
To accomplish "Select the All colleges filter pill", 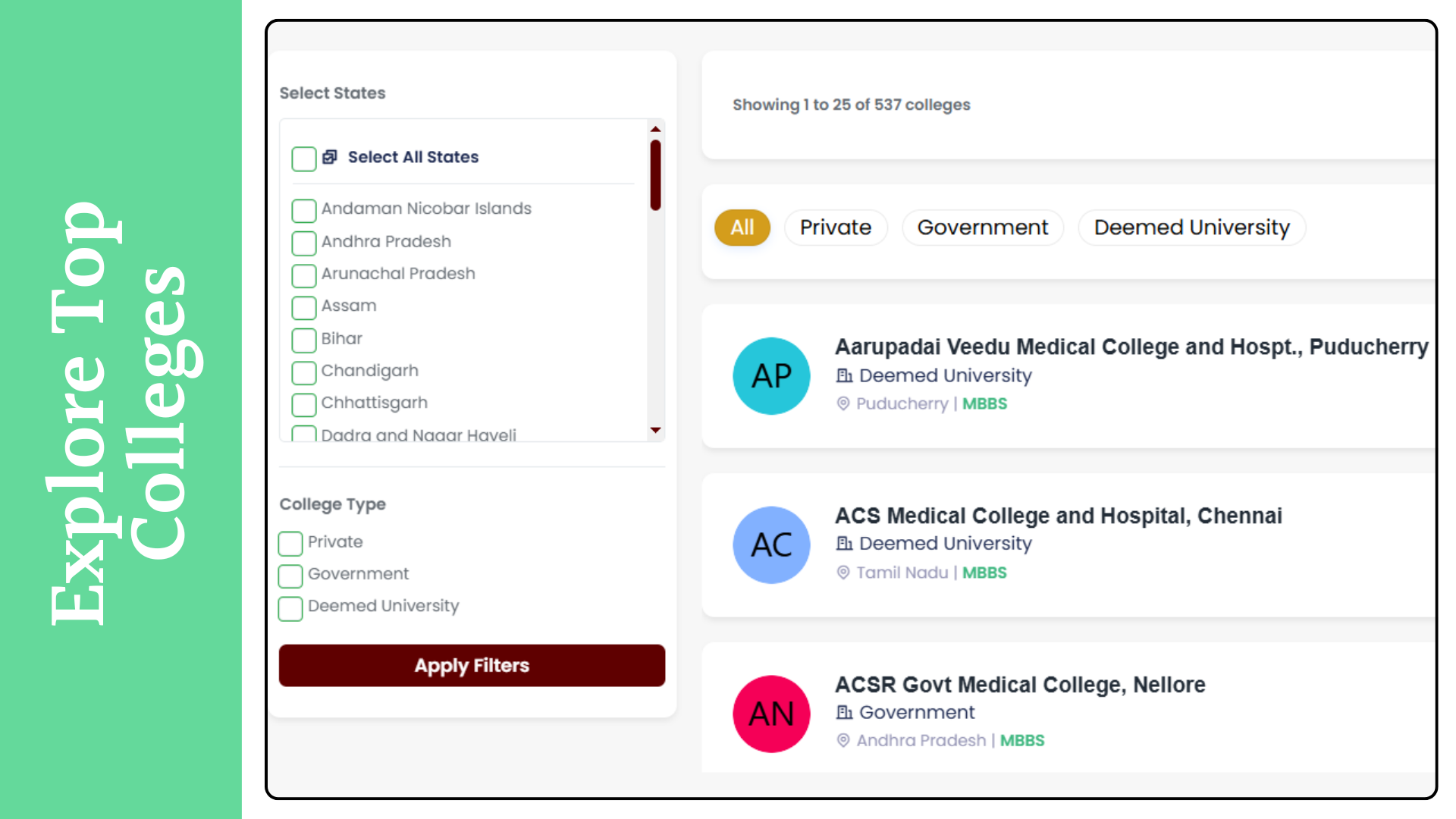I will click(x=742, y=227).
